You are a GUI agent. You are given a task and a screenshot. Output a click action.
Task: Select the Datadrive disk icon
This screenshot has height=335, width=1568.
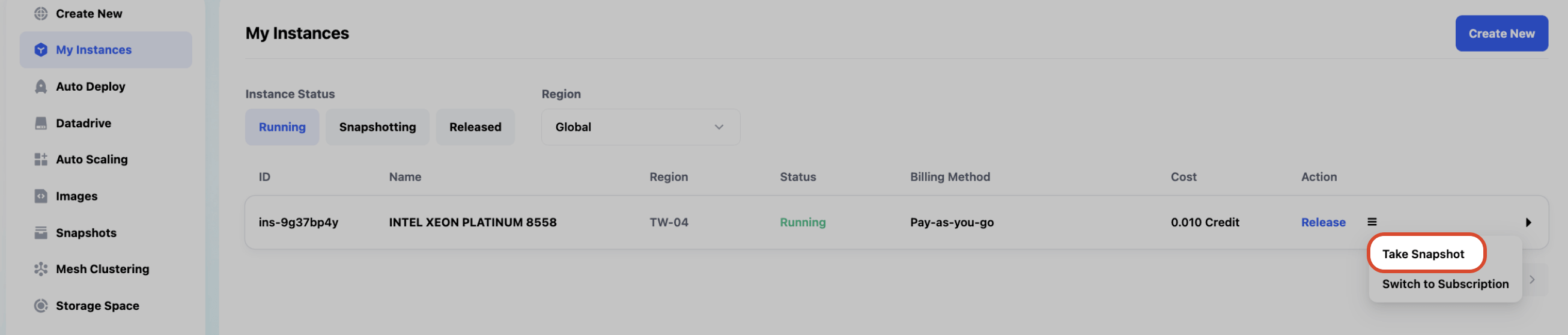(x=41, y=123)
